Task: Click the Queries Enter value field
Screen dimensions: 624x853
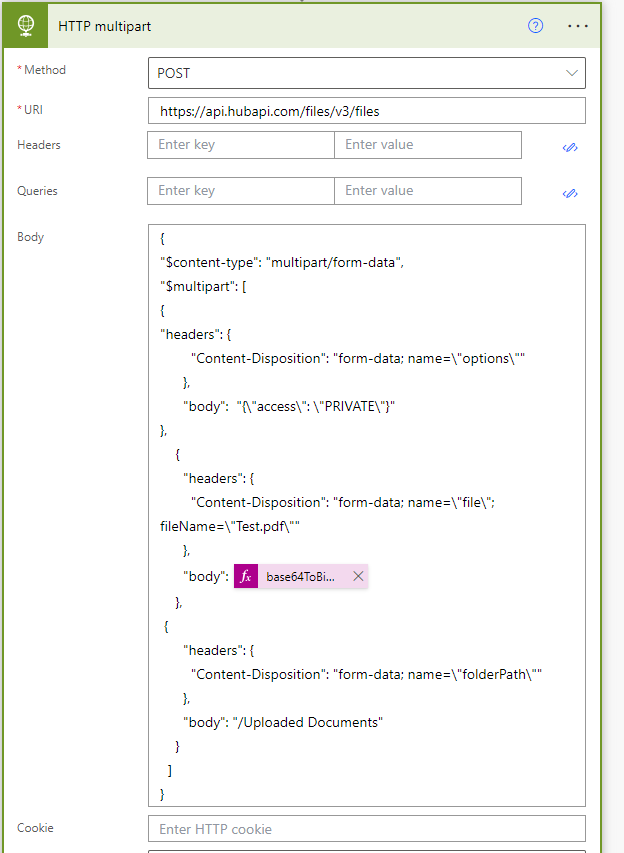Action: [428, 191]
